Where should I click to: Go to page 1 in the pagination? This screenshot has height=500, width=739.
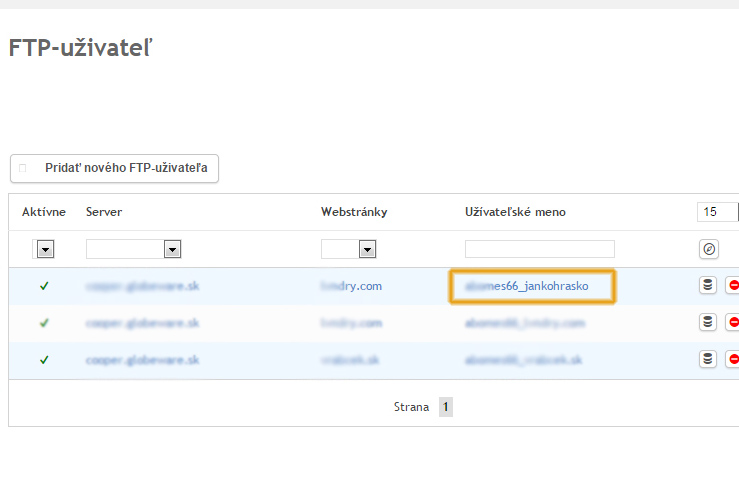[446, 407]
